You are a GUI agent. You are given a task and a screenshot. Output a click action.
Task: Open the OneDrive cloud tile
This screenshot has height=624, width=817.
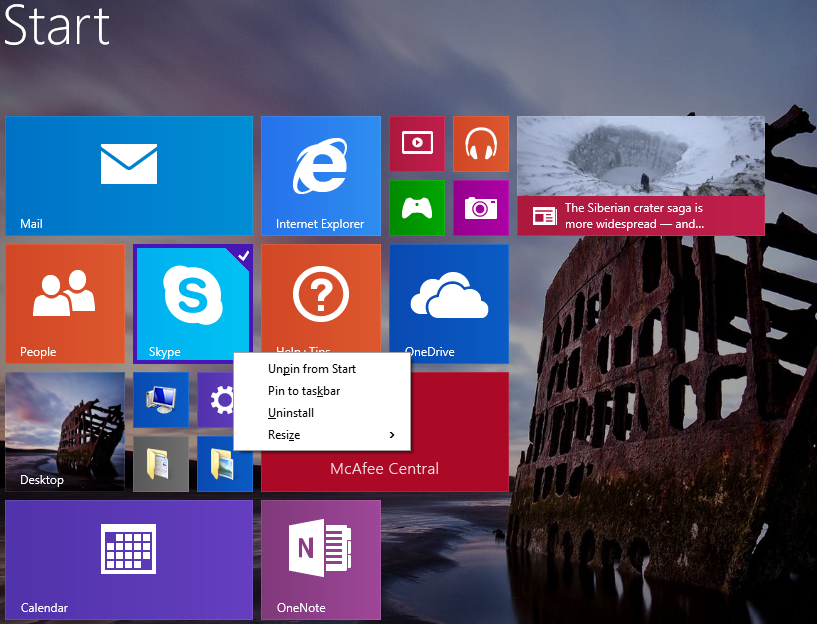449,304
